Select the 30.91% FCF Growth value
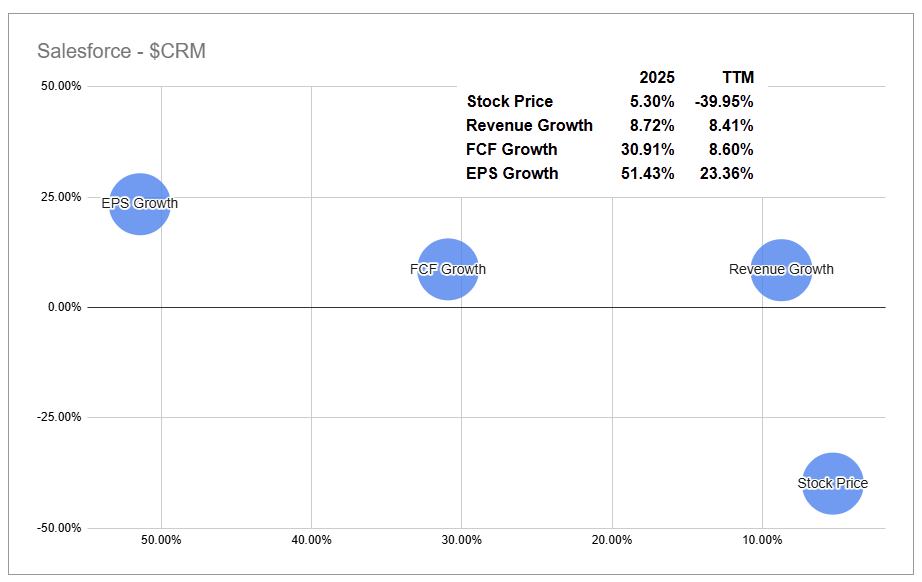The image size is (922, 582). click(x=648, y=150)
